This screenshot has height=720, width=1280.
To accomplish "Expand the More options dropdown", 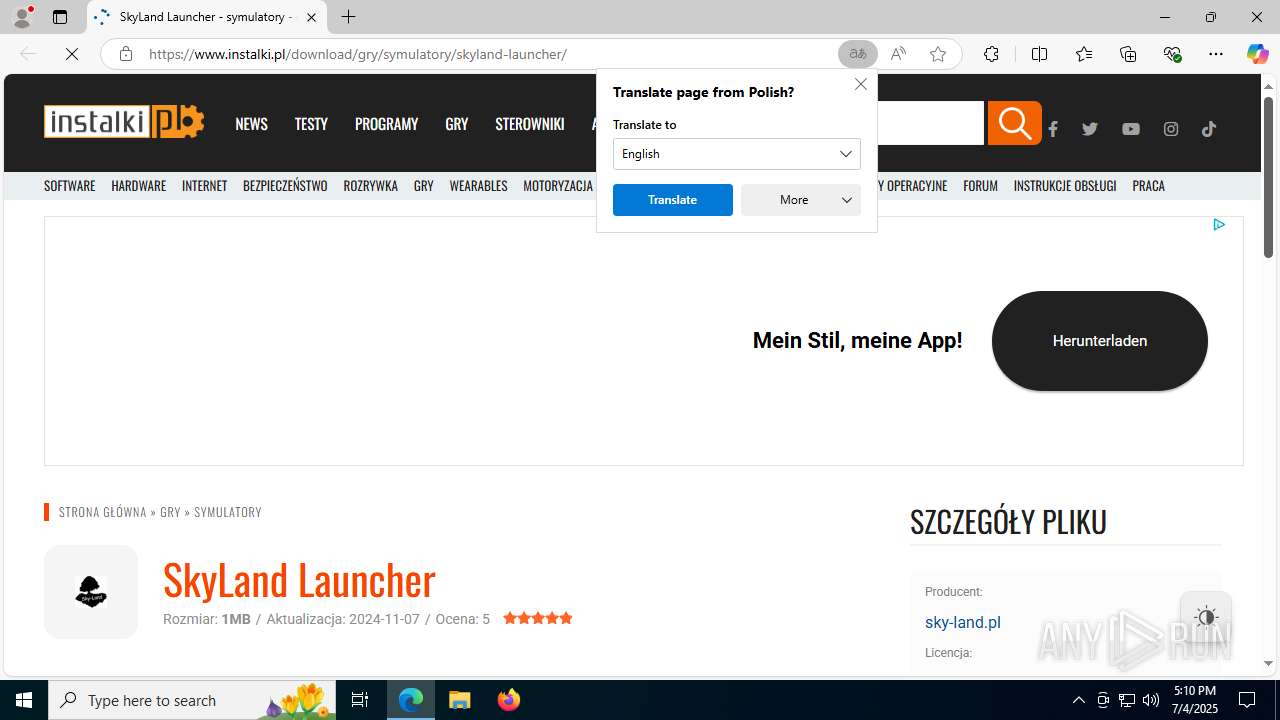I will tap(801, 200).
